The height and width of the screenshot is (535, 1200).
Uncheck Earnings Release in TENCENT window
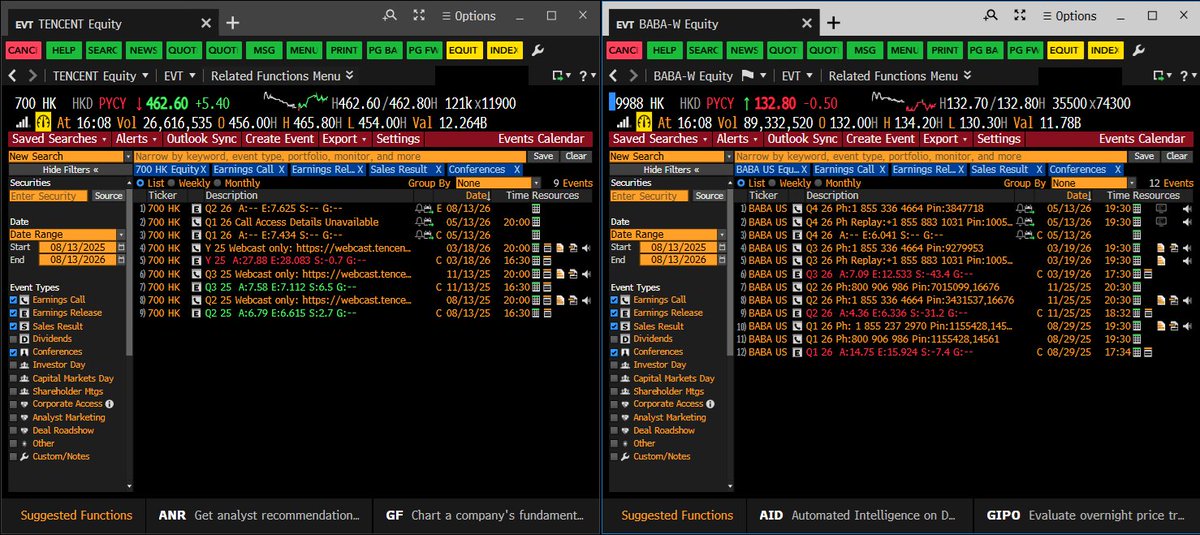point(15,313)
